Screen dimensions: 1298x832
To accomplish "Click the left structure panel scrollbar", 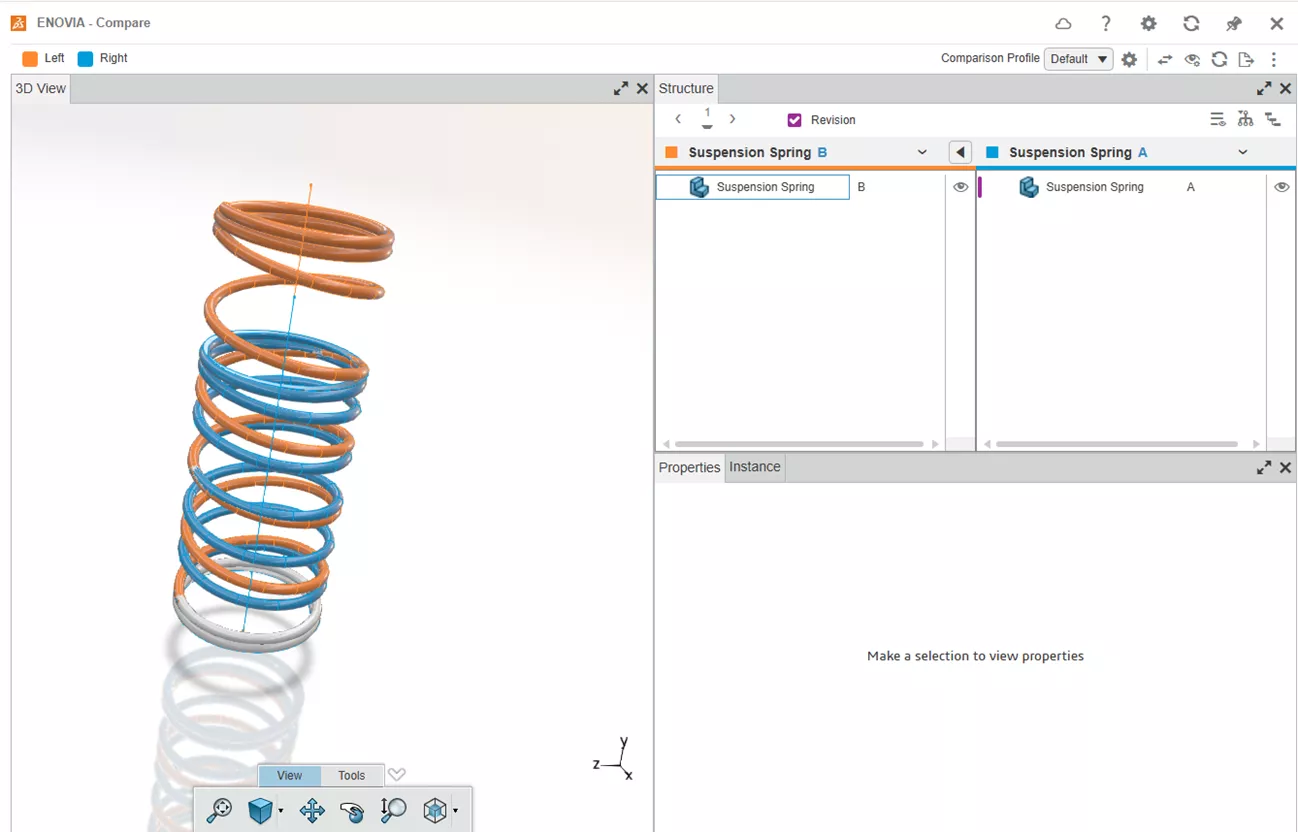I will (799, 443).
